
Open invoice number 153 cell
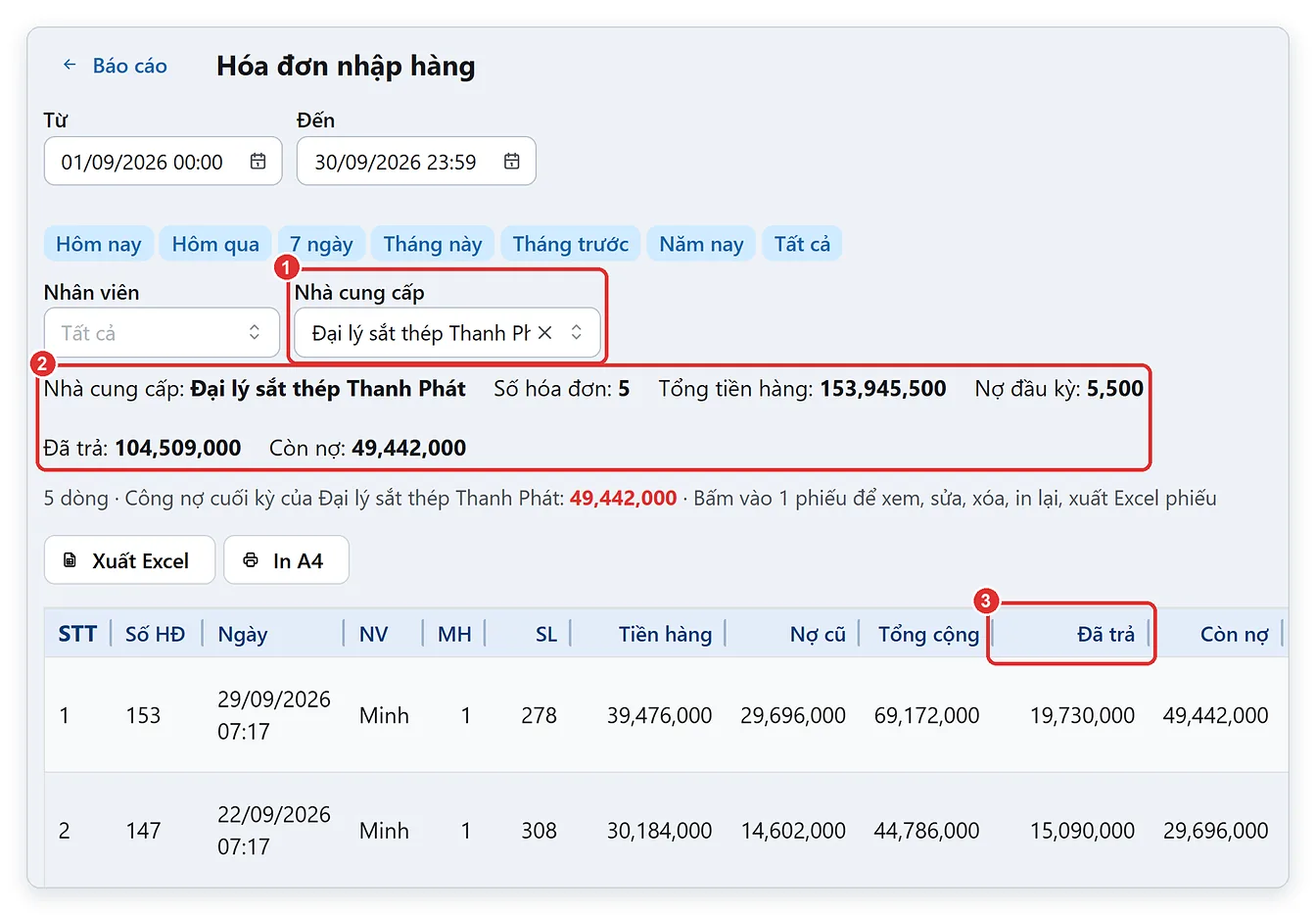143,715
